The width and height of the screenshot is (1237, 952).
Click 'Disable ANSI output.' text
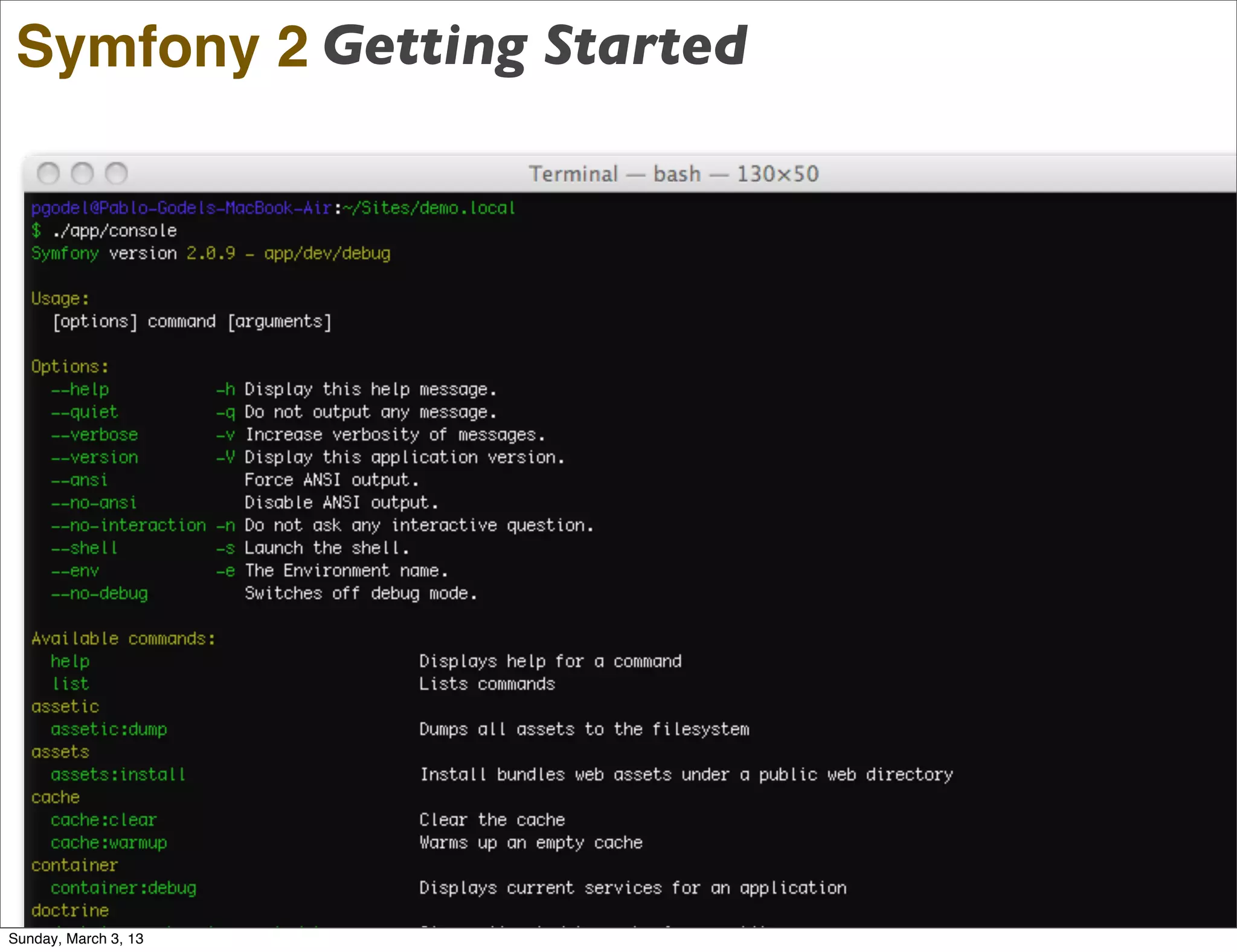[x=341, y=503]
